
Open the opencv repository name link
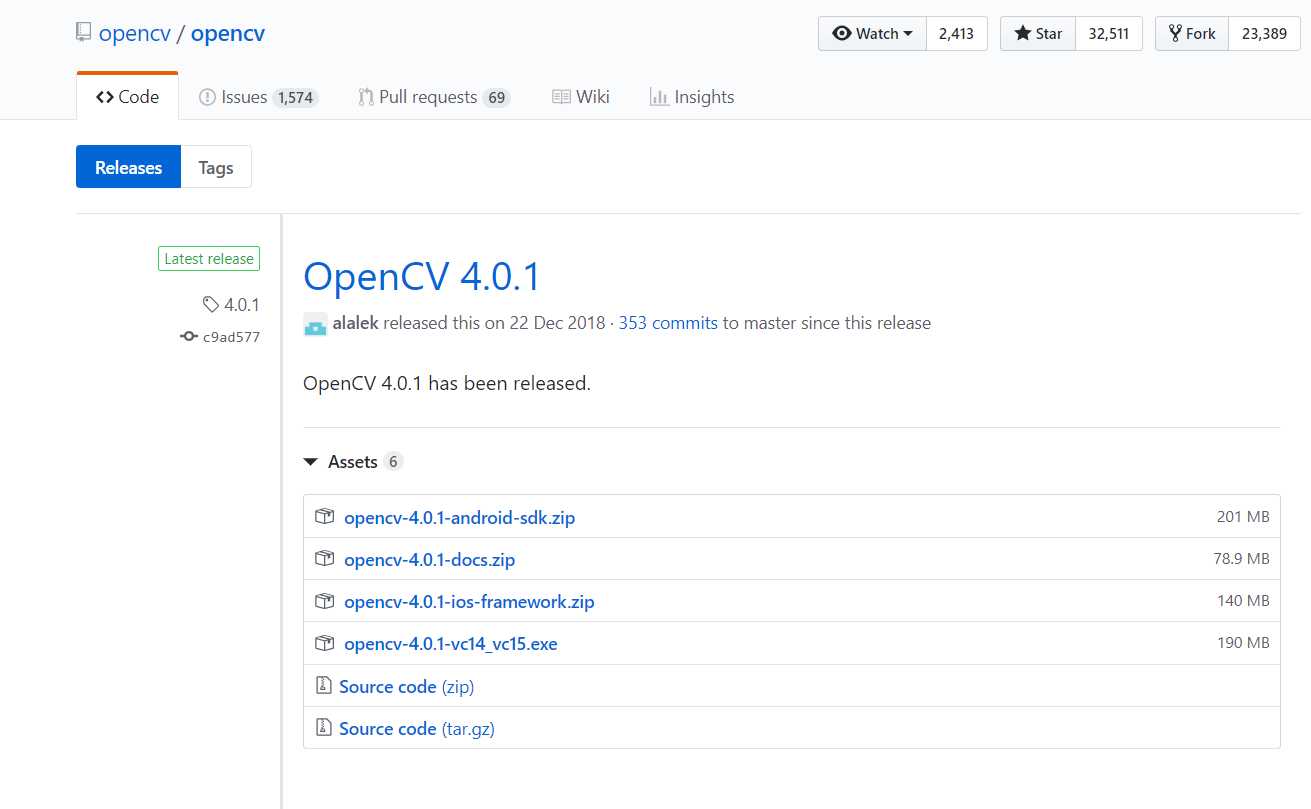pos(228,33)
